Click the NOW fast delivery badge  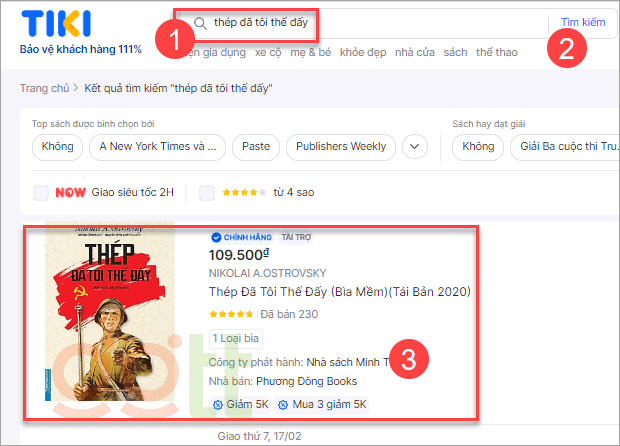[x=70, y=192]
